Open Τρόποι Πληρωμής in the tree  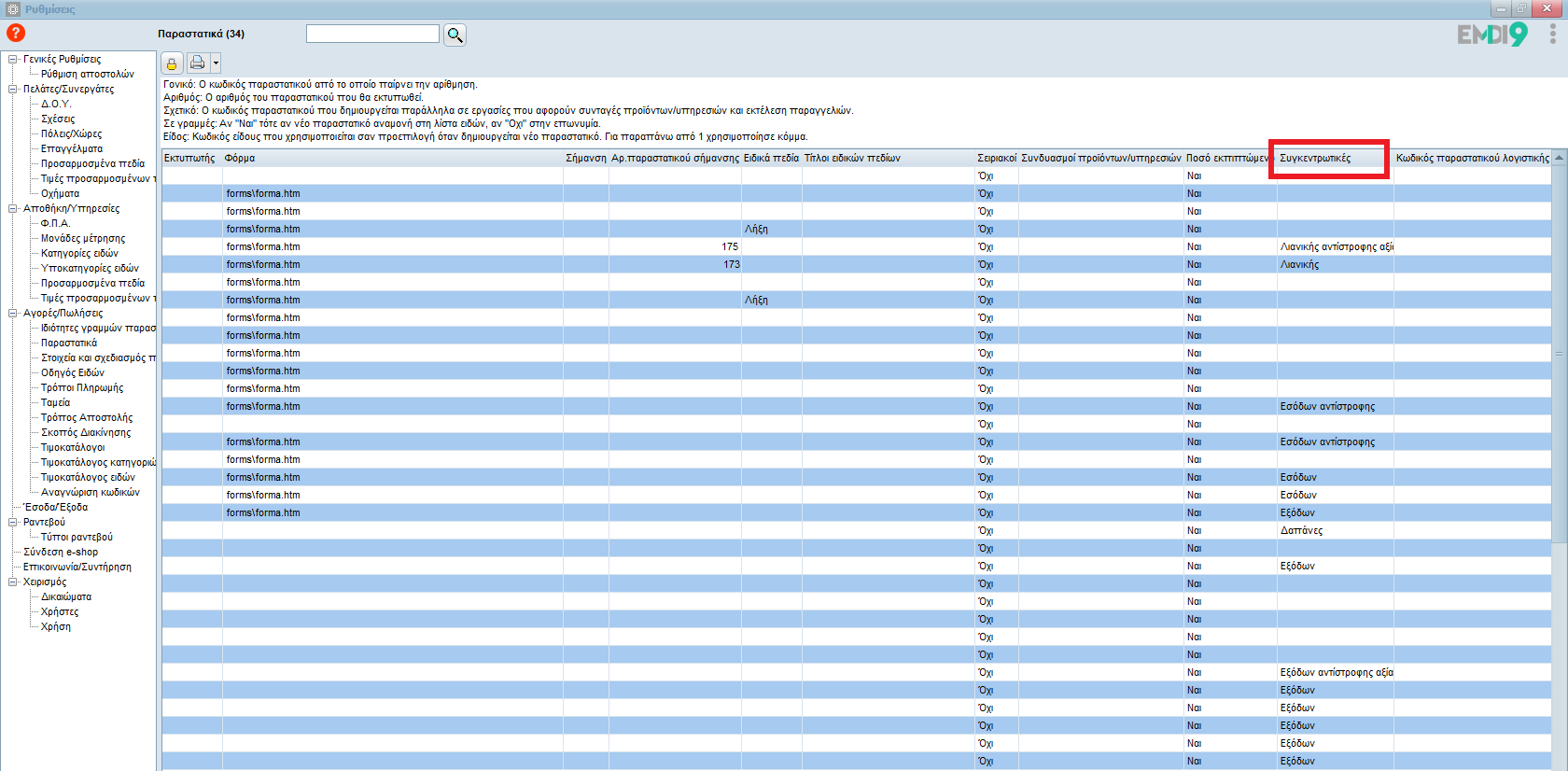point(81,387)
